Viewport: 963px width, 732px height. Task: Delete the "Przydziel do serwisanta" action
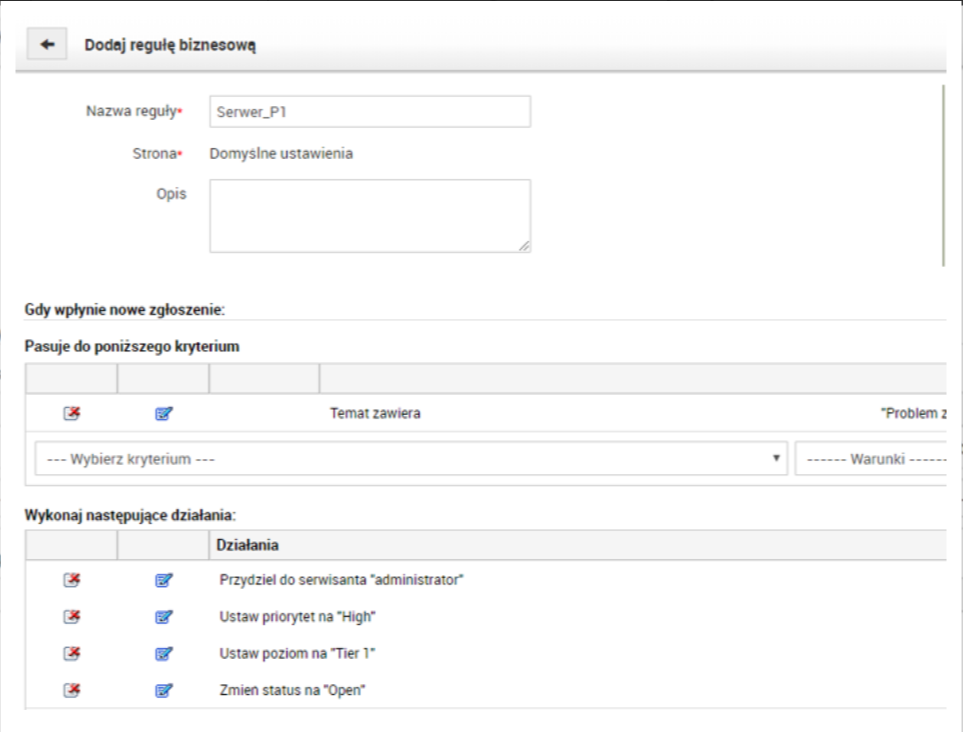tap(71, 580)
